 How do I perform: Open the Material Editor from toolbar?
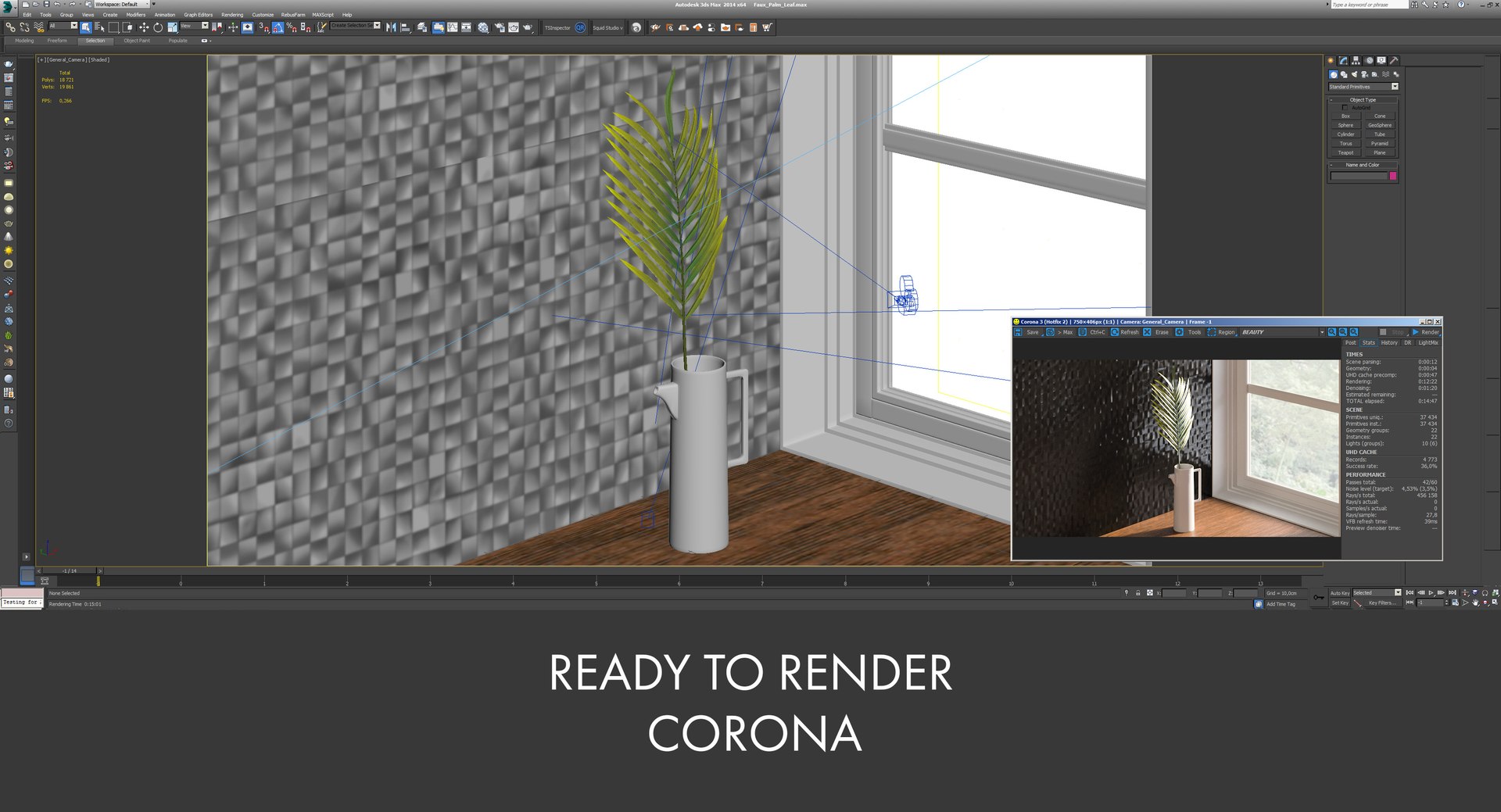tap(483, 27)
